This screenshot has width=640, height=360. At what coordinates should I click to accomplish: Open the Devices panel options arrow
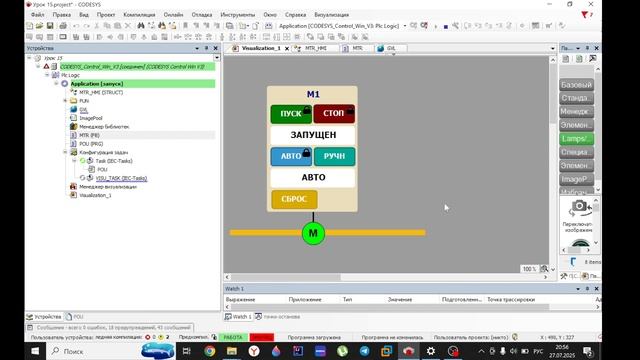click(197, 48)
